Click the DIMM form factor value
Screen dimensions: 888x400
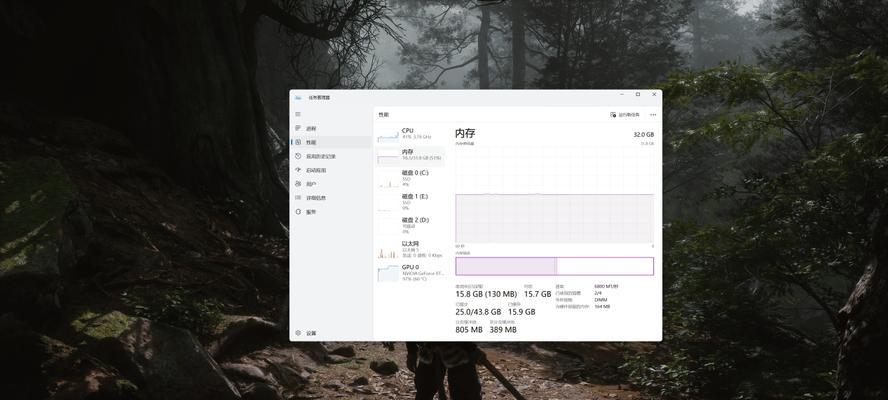[599, 300]
